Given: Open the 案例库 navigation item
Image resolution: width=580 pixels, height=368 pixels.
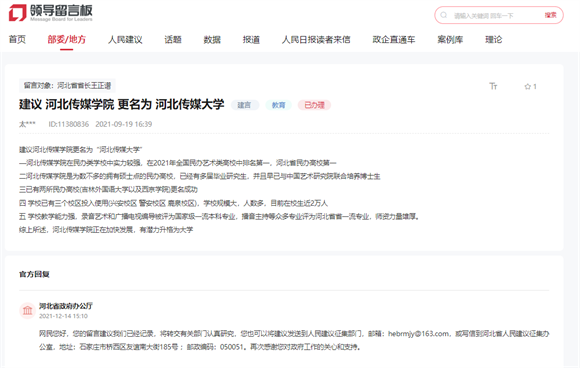Looking at the screenshot, I should pyautogui.click(x=450, y=39).
